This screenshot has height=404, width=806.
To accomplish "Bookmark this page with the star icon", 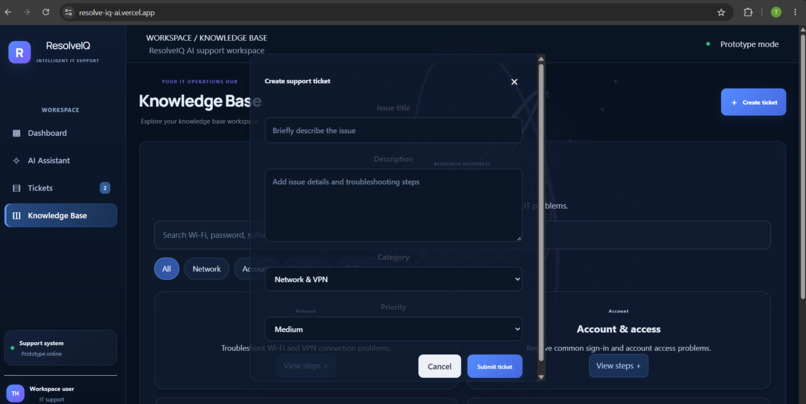I will [x=721, y=12].
